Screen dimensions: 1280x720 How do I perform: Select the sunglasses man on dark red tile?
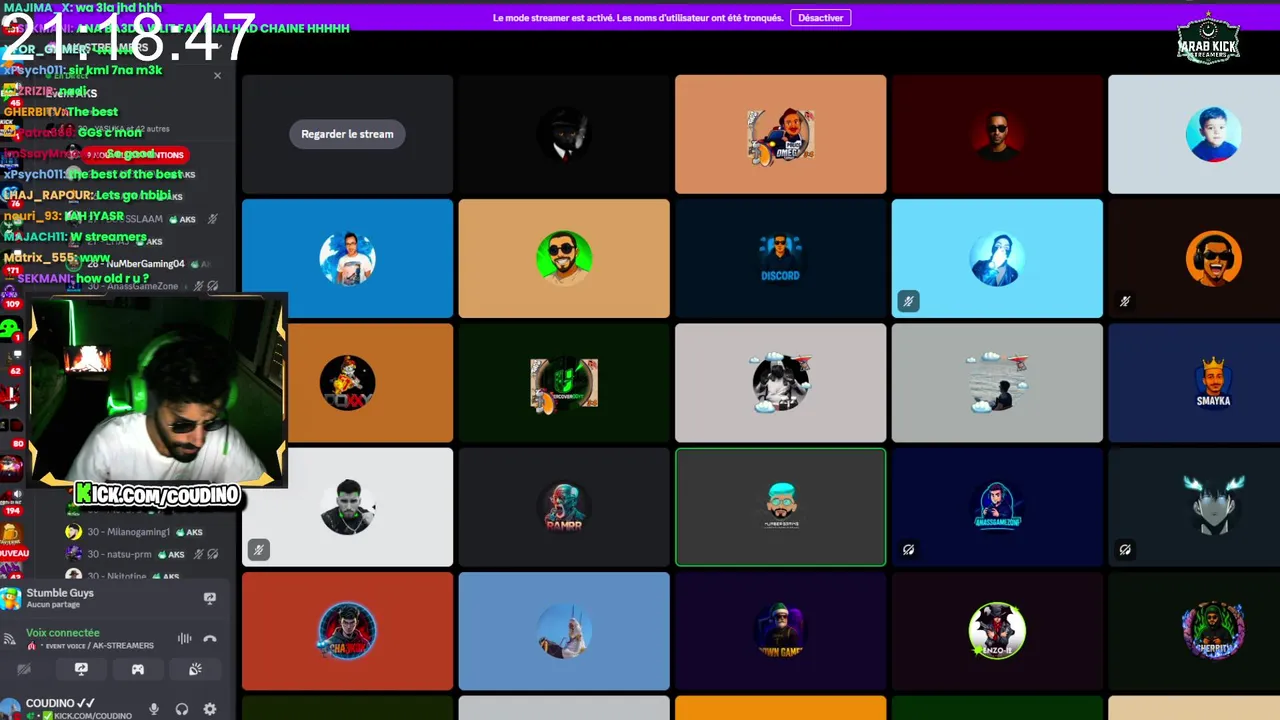997,134
